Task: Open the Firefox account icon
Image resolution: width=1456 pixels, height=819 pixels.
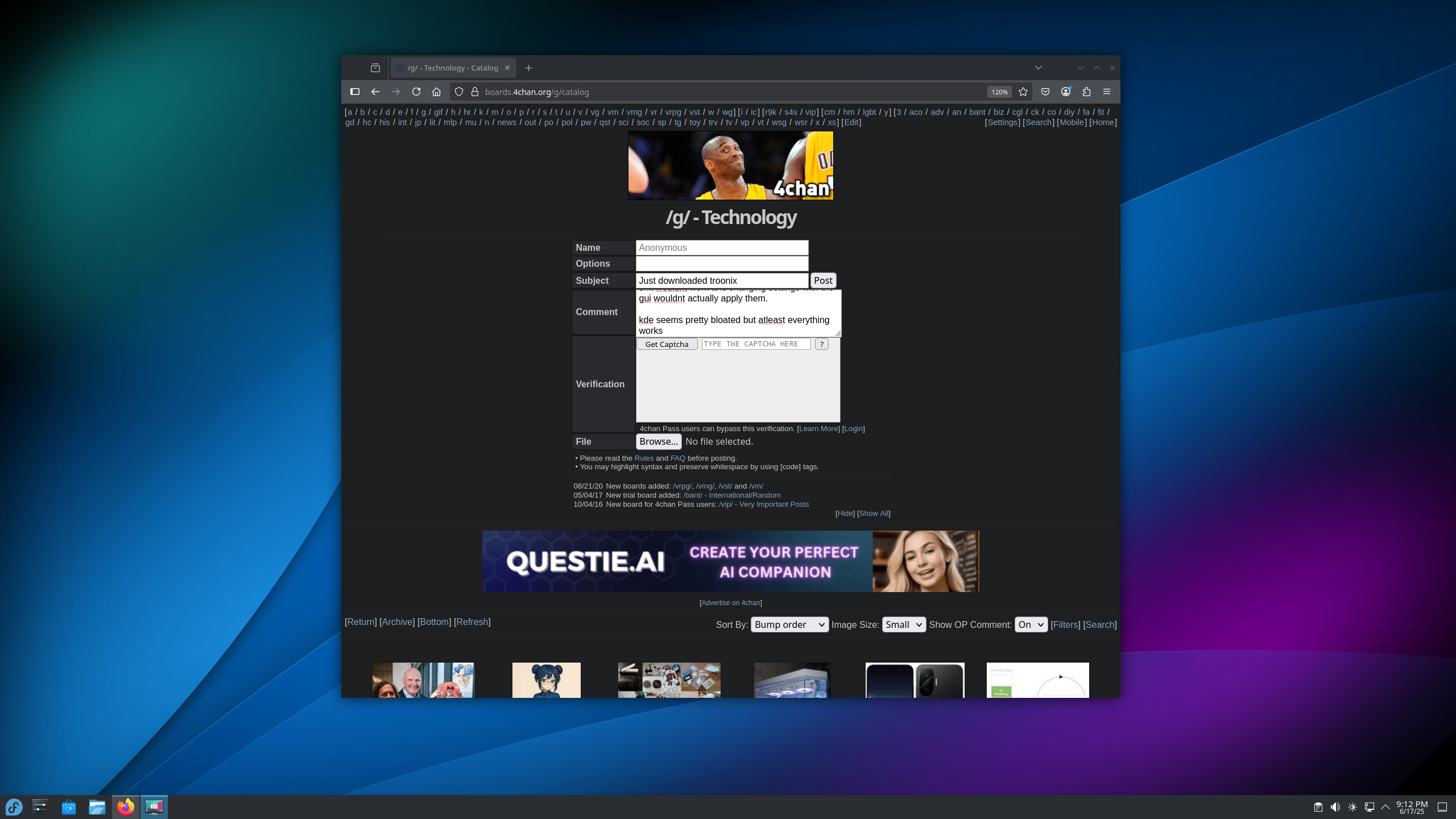Action: [1066, 92]
